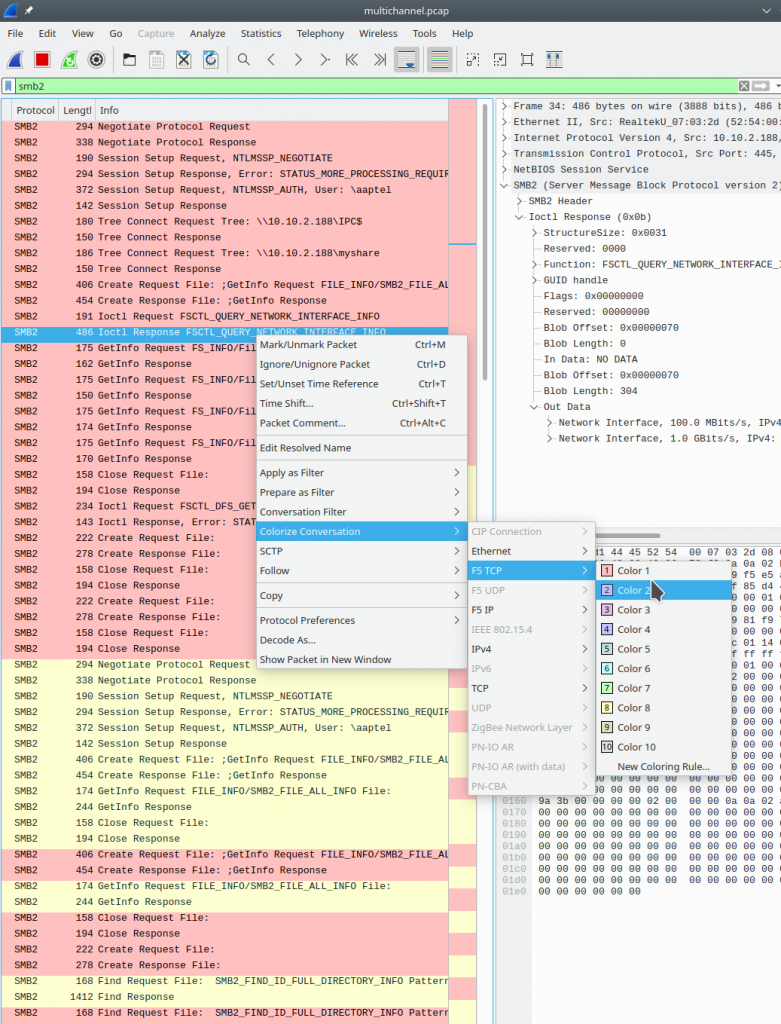
Task: Select Color 8 in the submenu
Action: (663, 708)
